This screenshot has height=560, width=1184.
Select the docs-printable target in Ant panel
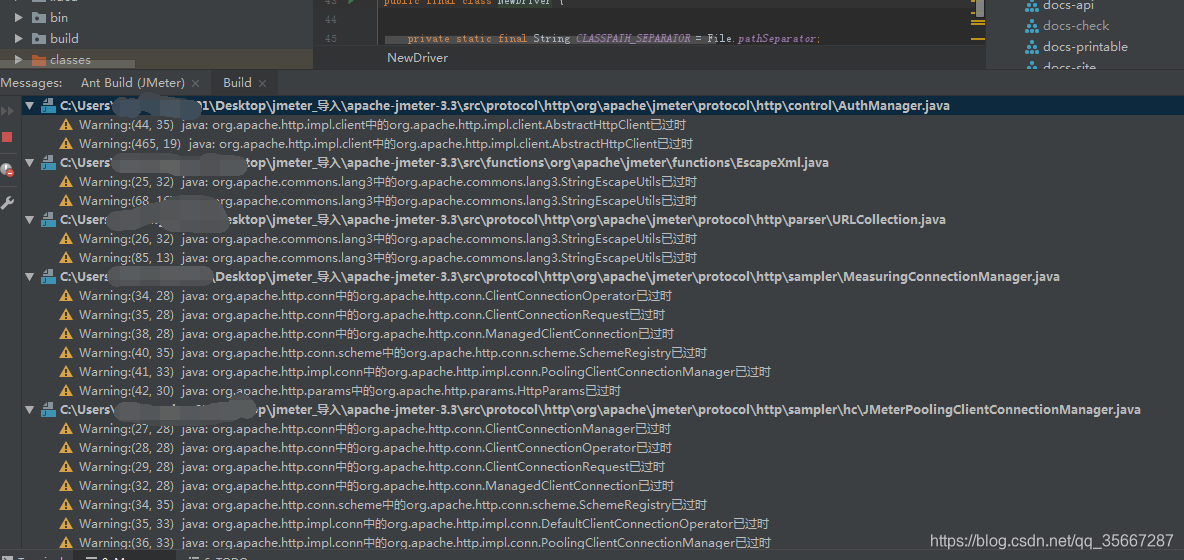pos(1085,47)
